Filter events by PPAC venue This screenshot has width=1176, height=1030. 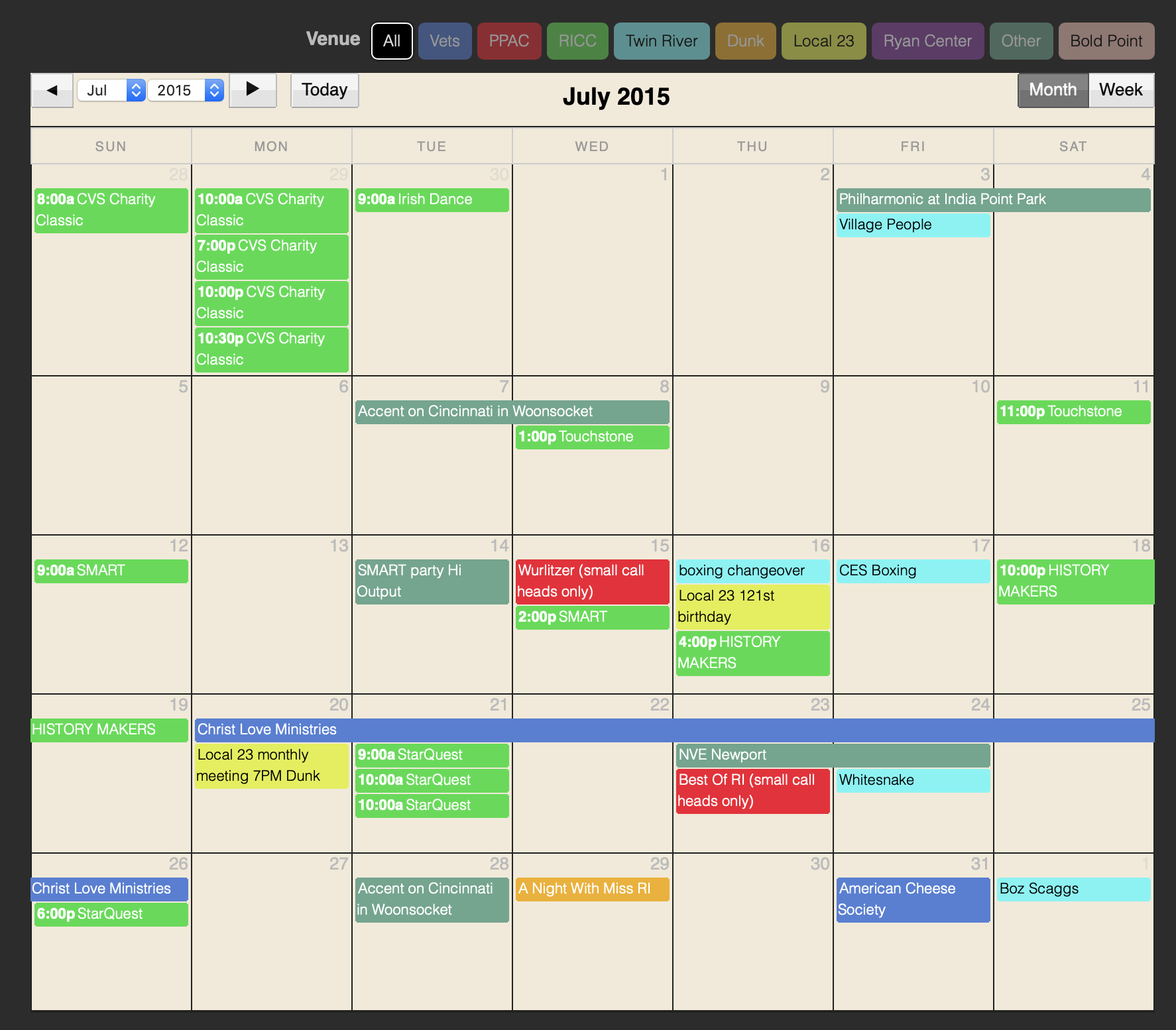508,41
